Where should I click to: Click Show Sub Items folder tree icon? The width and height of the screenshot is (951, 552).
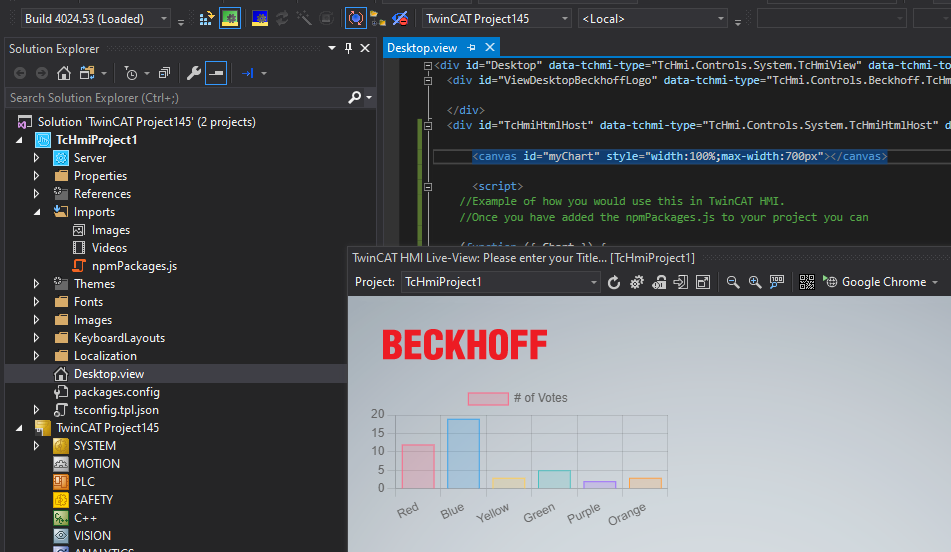[378, 19]
